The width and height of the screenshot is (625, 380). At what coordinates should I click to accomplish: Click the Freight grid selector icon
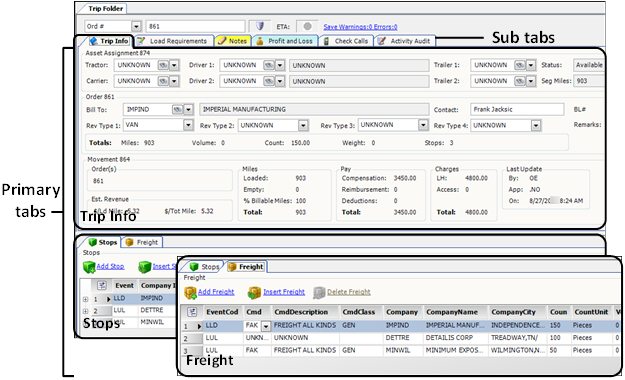tap(192, 312)
